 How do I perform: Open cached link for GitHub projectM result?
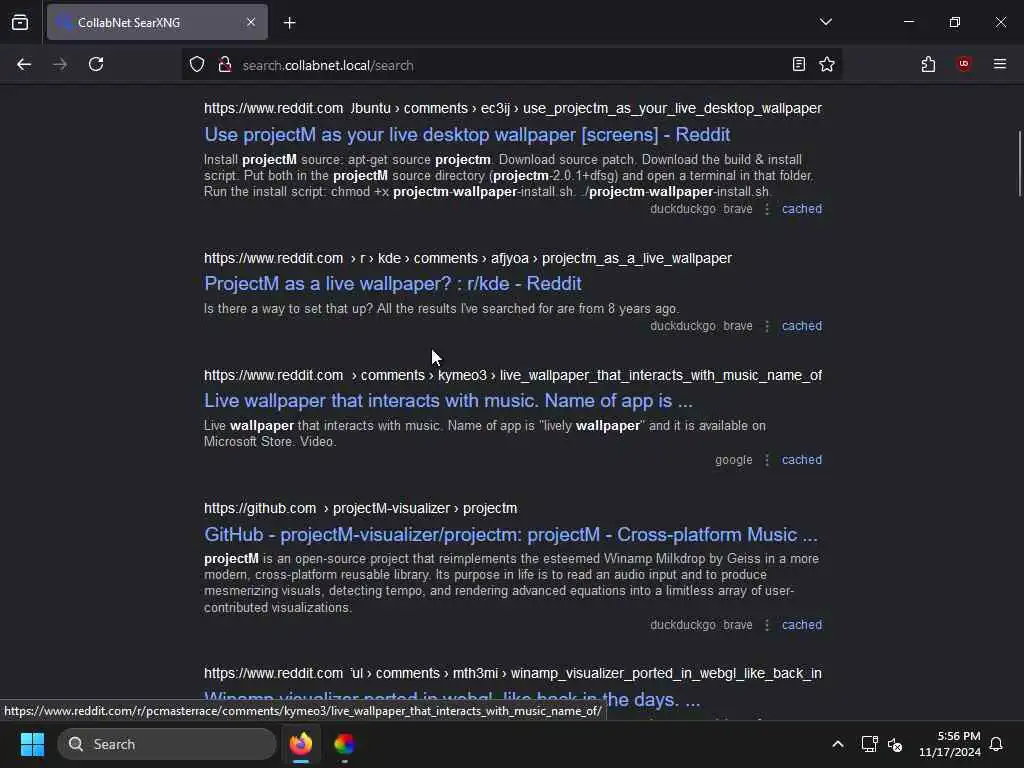coord(802,625)
